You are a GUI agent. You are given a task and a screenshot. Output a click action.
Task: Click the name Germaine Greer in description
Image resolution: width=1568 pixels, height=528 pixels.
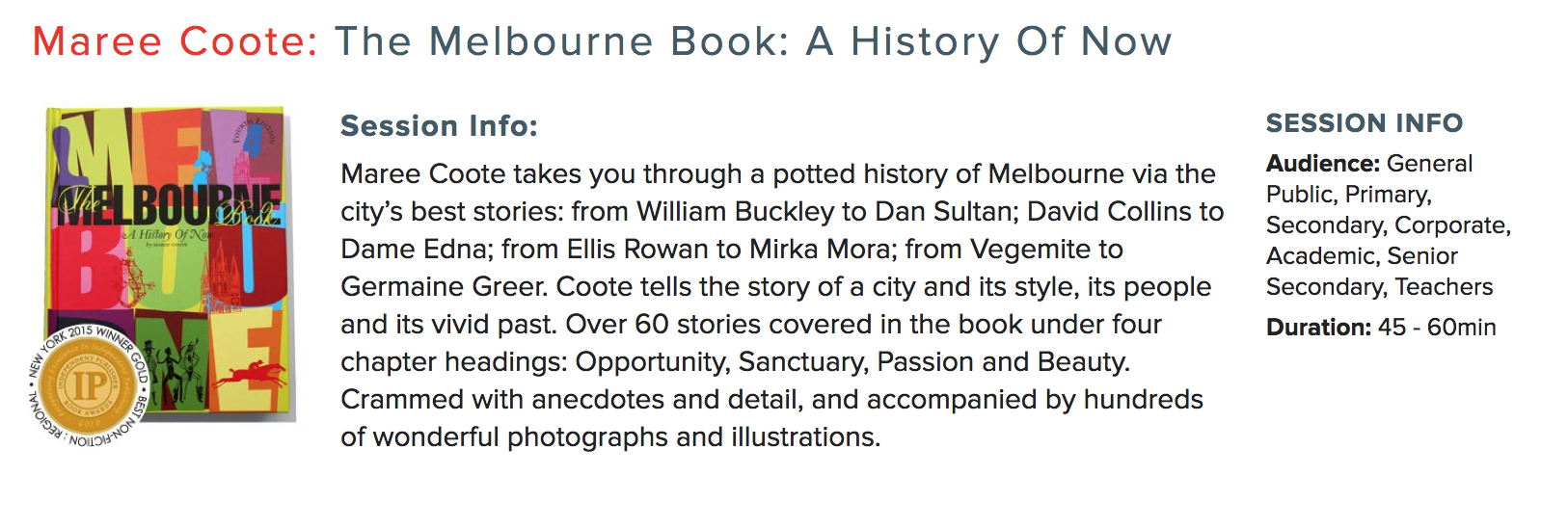[x=444, y=287]
